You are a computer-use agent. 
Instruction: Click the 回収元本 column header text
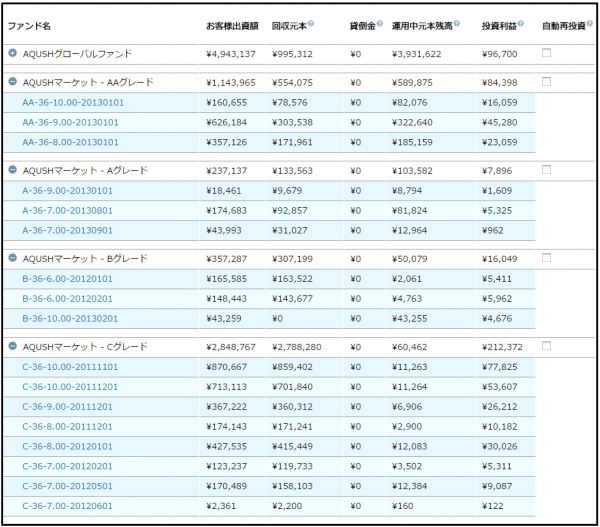289,26
